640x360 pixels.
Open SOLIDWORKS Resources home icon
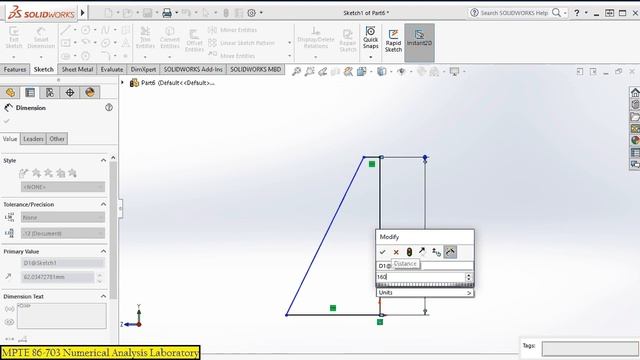[635, 93]
